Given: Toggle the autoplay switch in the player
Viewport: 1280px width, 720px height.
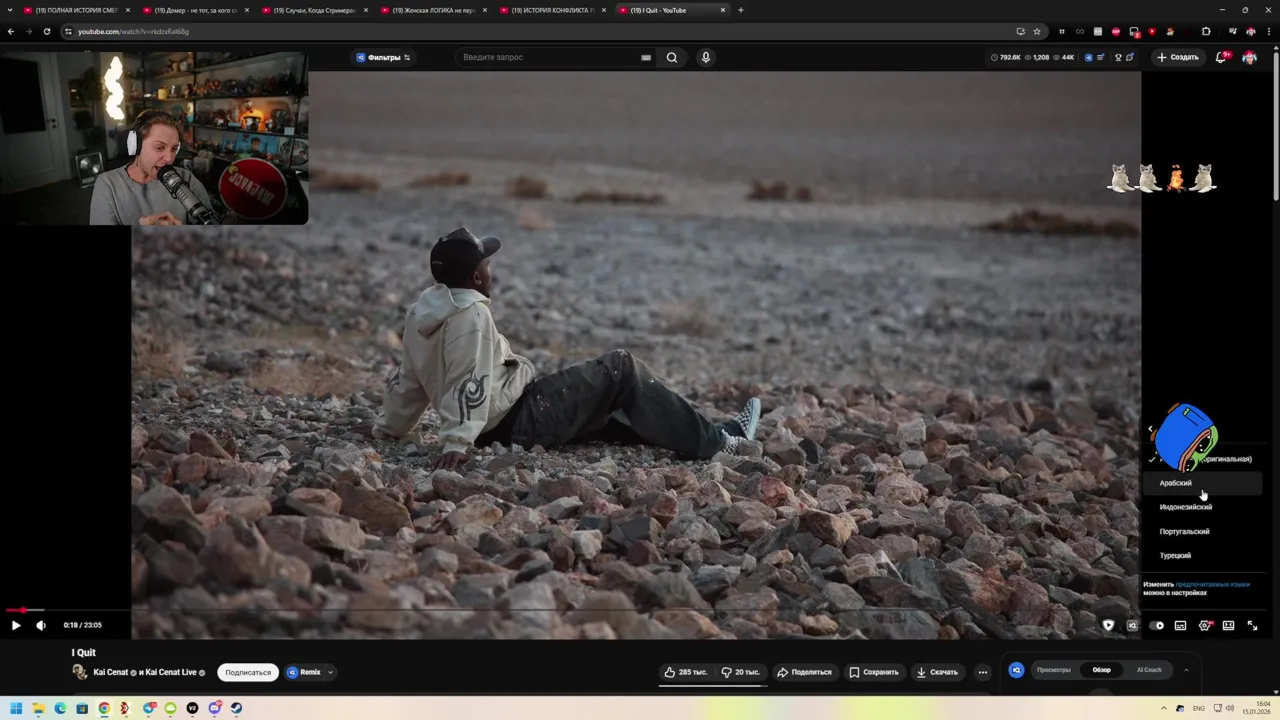Looking at the screenshot, I should (1157, 625).
